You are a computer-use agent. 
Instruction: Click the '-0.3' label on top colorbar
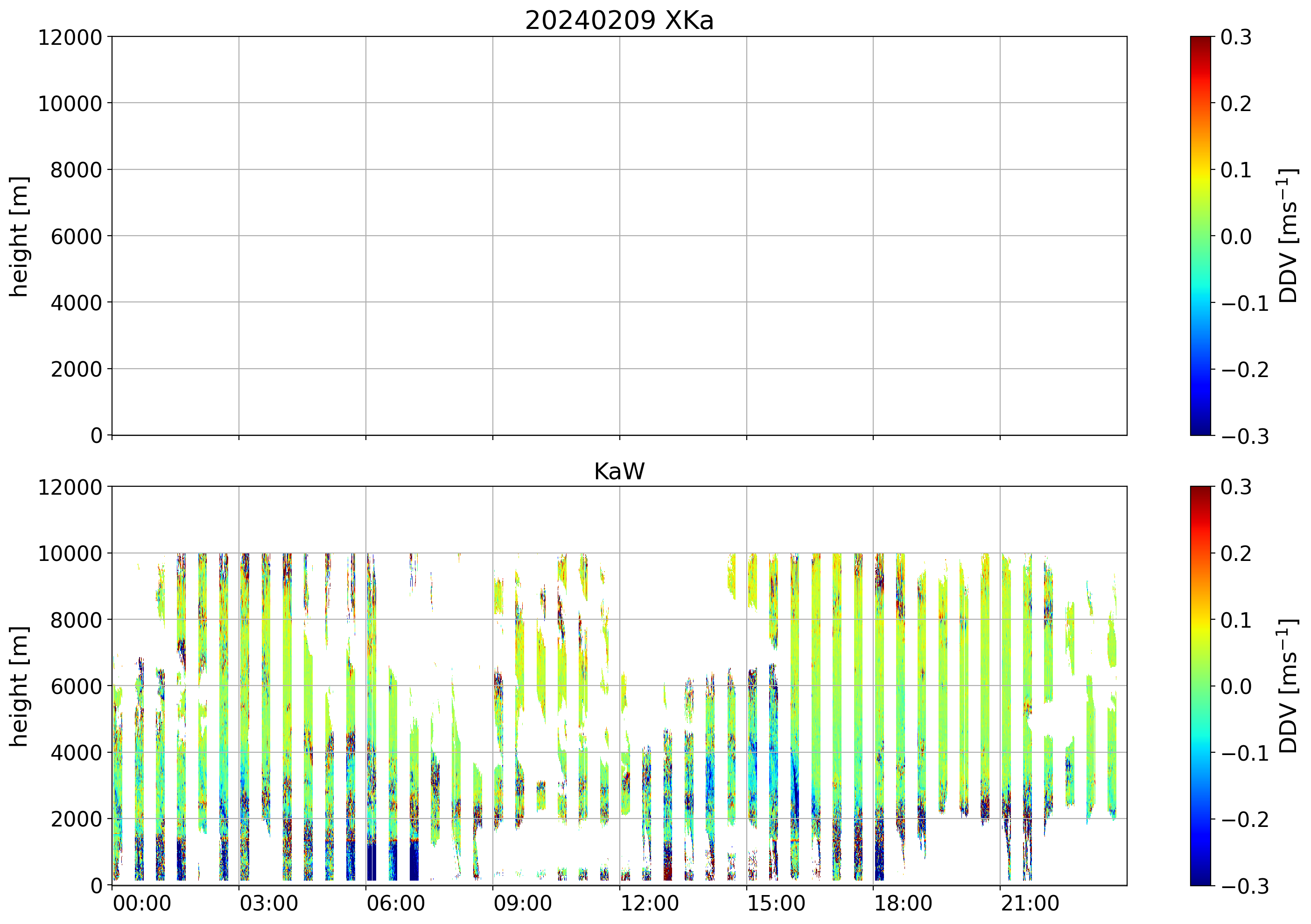pos(1245,436)
